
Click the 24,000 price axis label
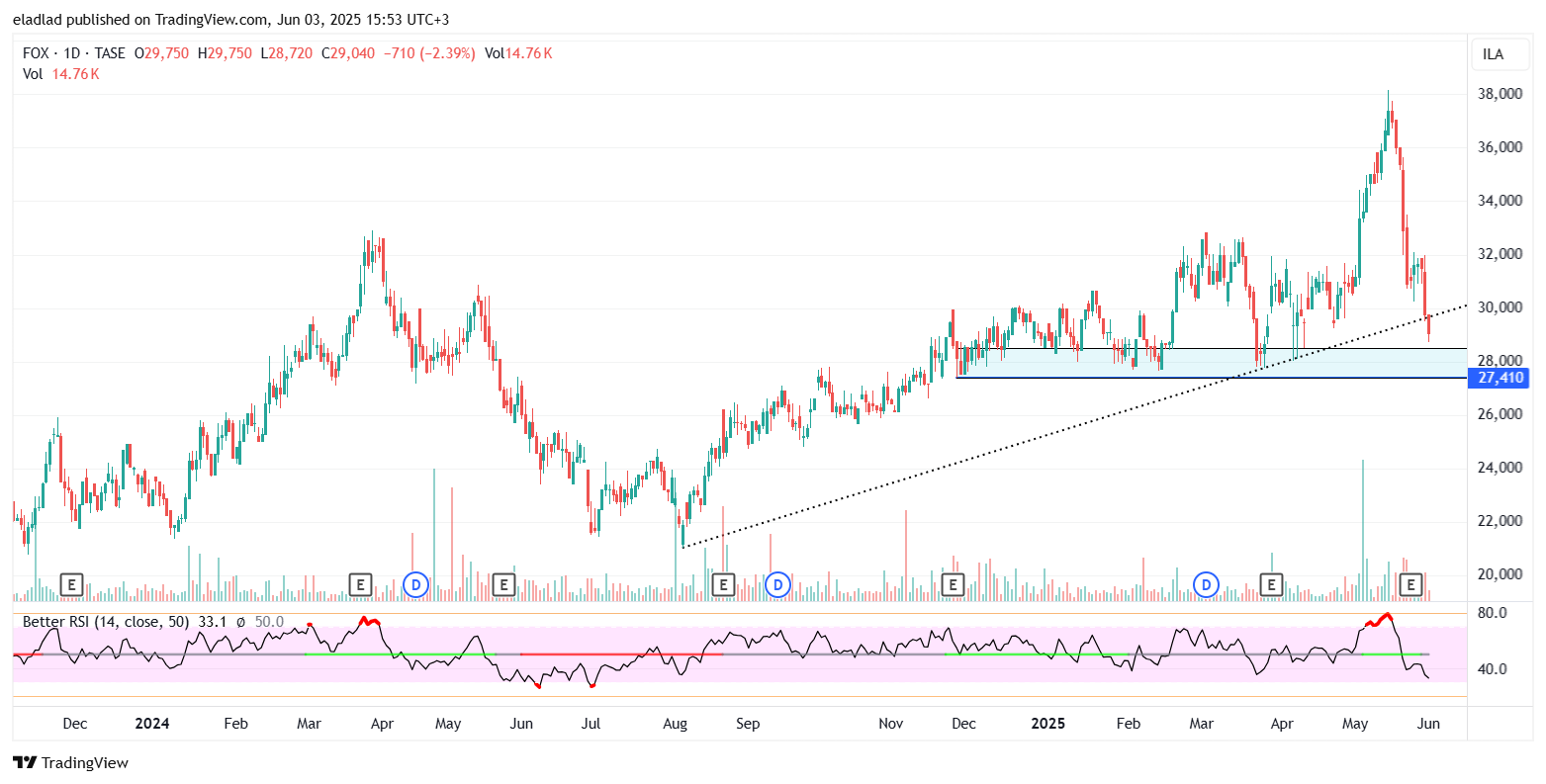(x=1499, y=468)
